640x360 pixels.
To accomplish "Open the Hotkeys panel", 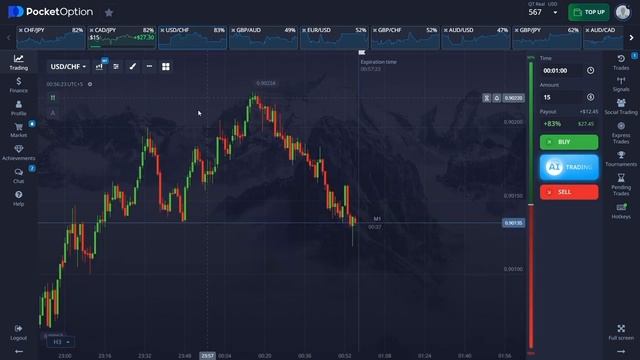I will (x=621, y=211).
